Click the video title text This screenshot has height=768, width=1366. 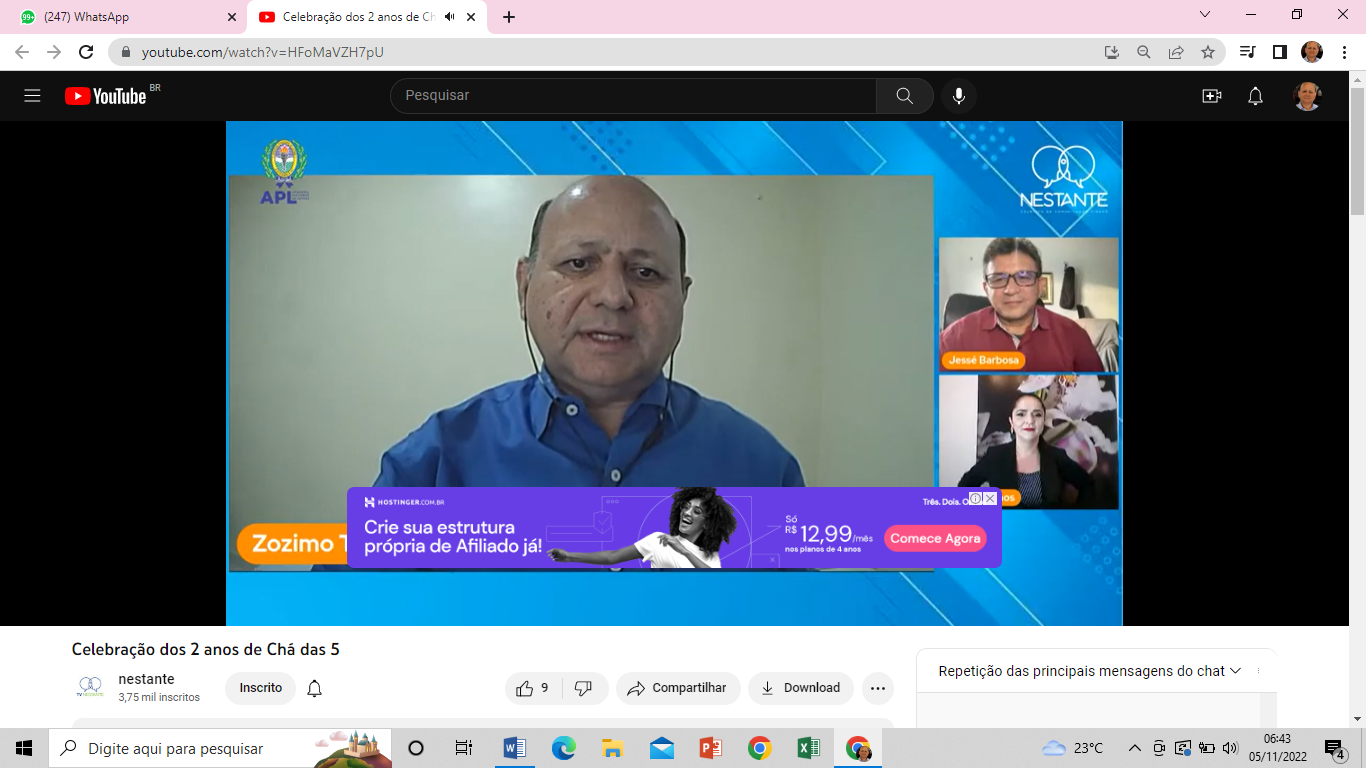[206, 649]
